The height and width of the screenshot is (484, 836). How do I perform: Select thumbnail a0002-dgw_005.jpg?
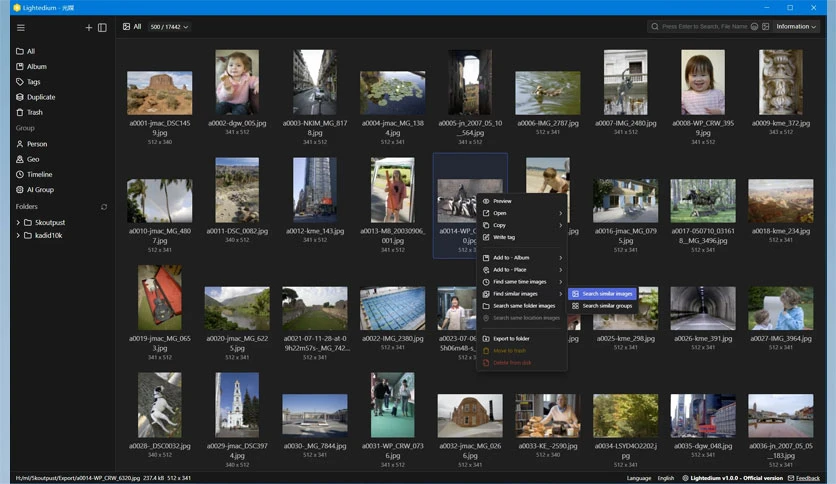pos(237,82)
